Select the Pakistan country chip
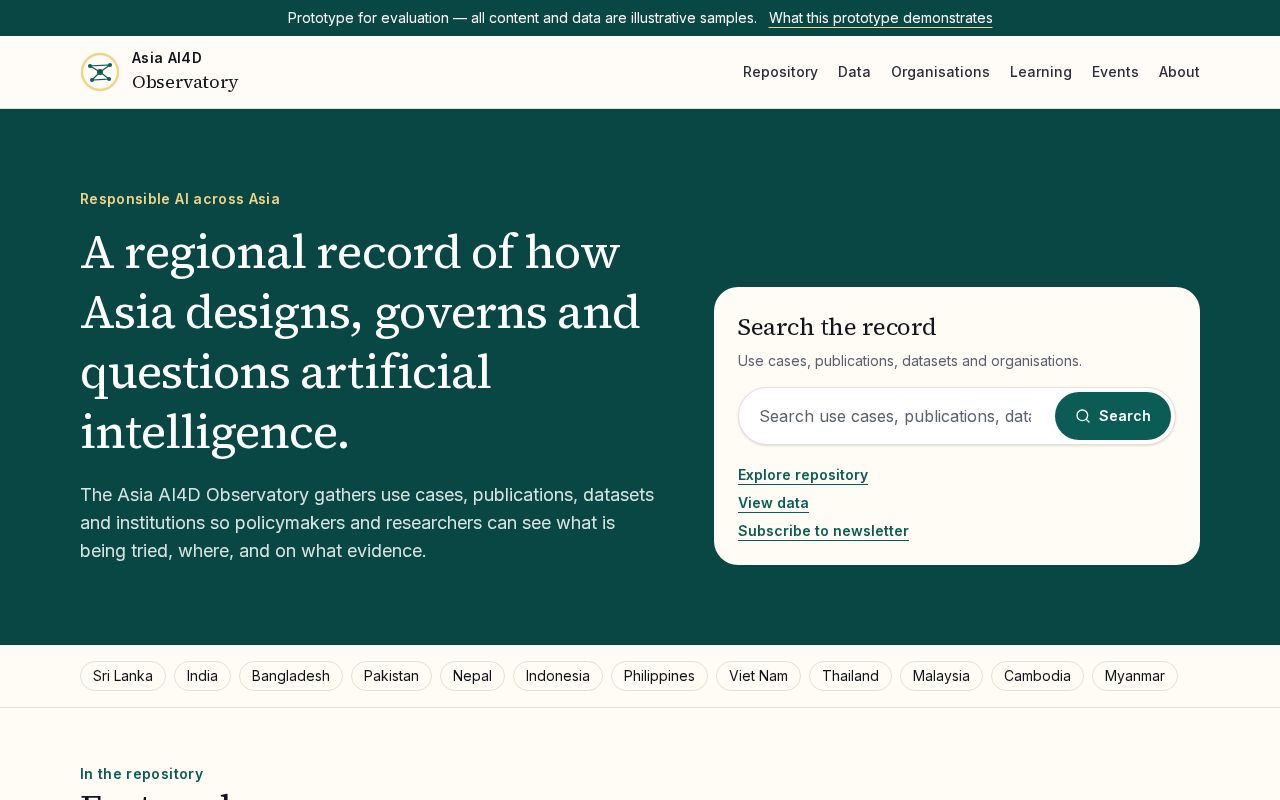This screenshot has width=1280, height=800. pos(391,676)
